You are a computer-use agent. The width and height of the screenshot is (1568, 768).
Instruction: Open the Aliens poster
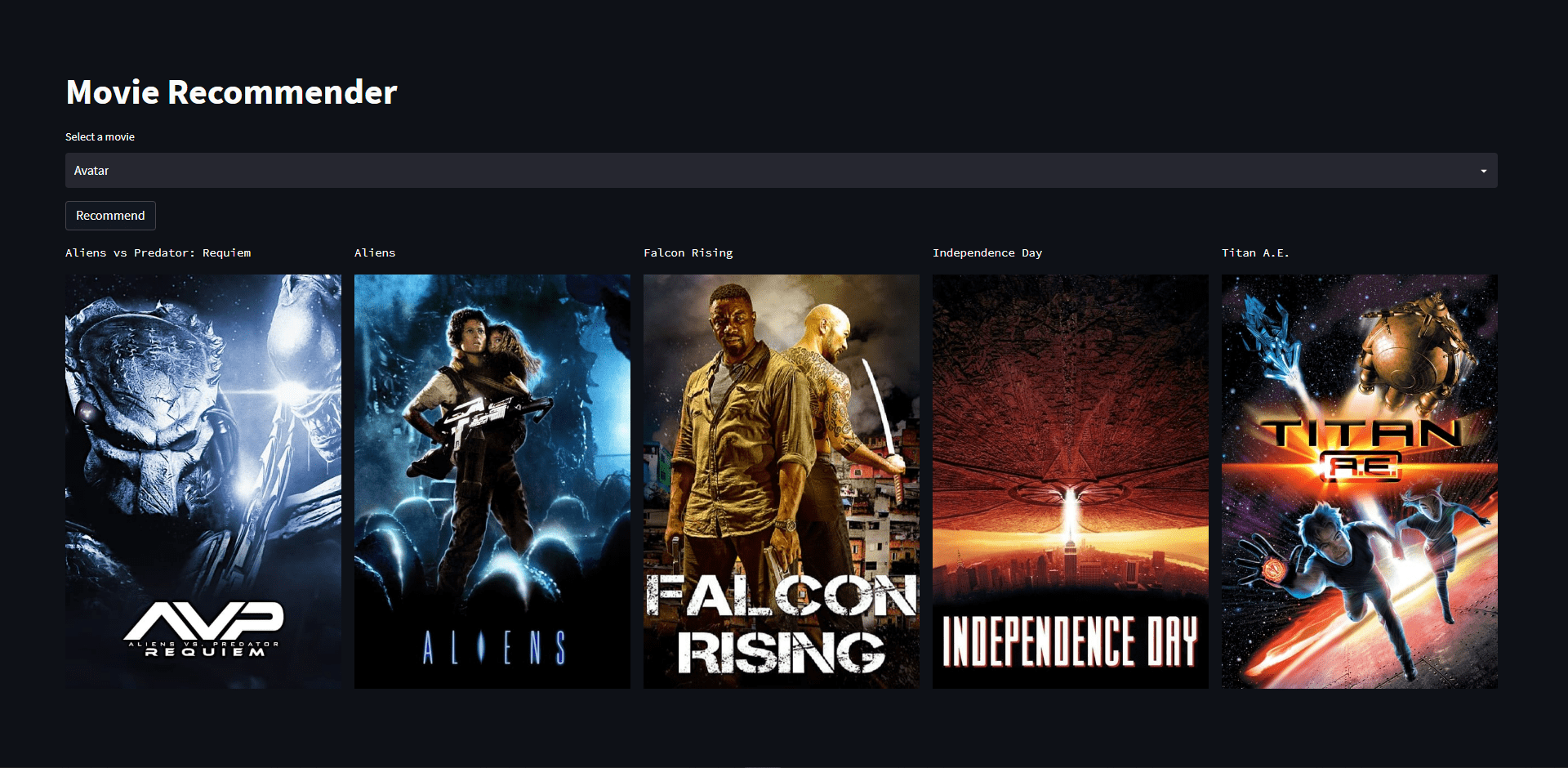point(492,480)
